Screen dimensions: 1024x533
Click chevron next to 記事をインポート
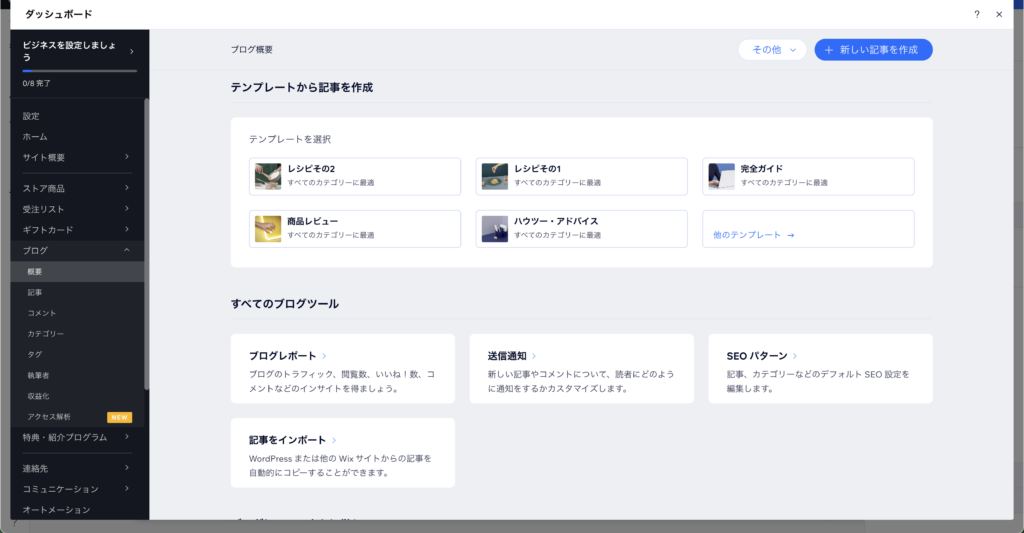click(x=334, y=440)
